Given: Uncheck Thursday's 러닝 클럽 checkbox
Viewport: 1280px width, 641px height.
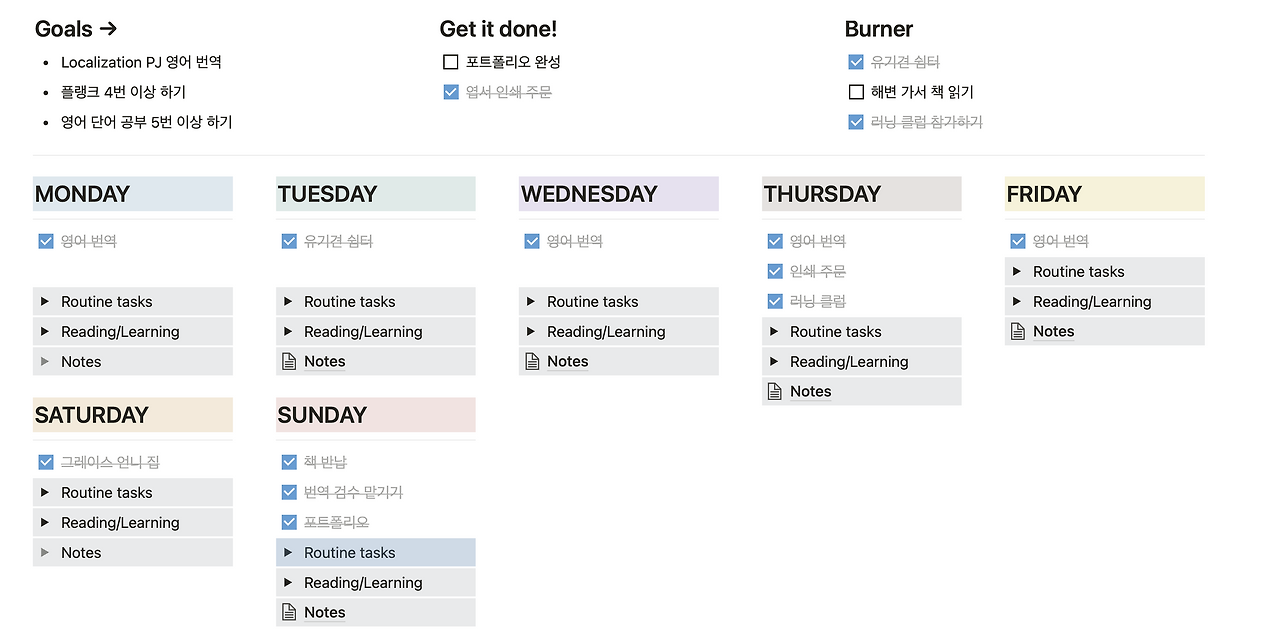Looking at the screenshot, I should pos(775,301).
